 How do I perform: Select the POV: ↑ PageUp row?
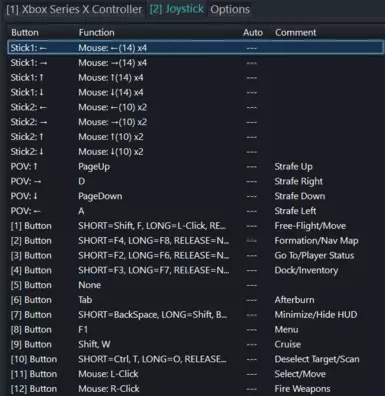tap(195, 166)
